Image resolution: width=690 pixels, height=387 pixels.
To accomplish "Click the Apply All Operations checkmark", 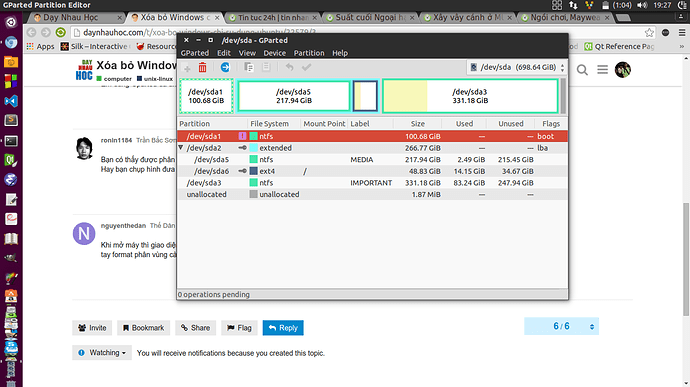I will (307, 67).
